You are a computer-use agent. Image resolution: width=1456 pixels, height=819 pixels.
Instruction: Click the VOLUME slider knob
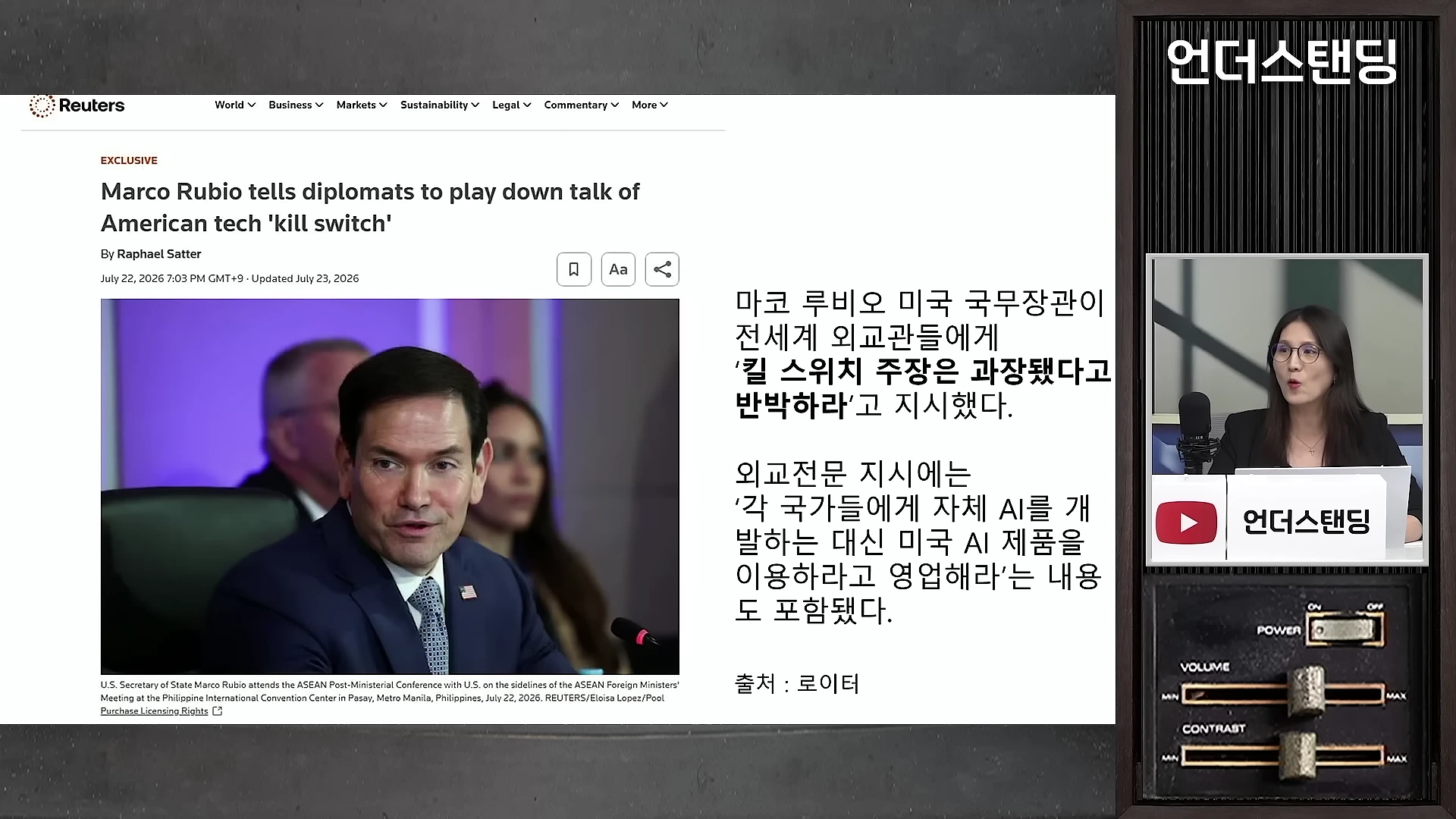point(1307,691)
